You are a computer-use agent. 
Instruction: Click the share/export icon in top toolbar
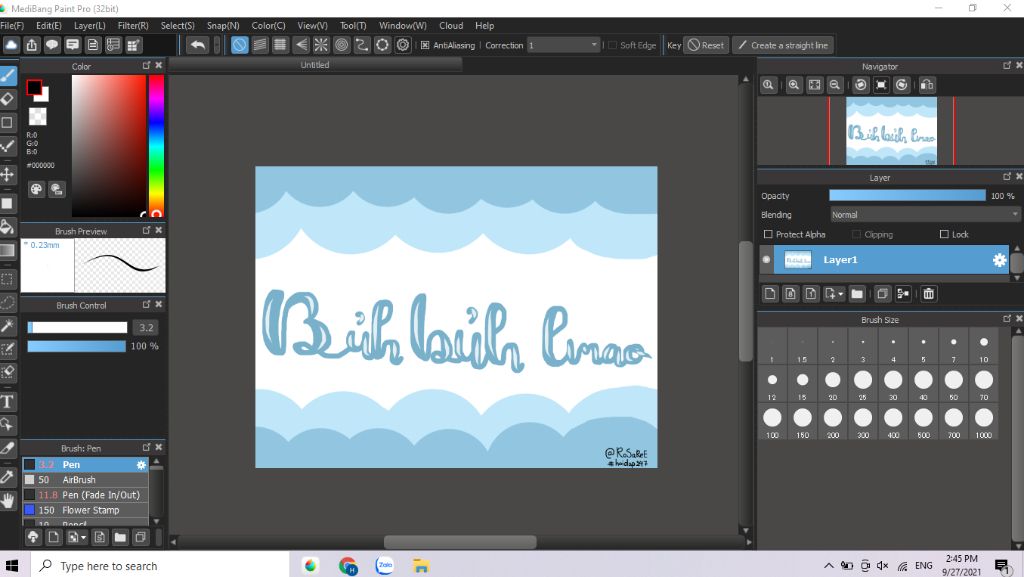(31, 45)
